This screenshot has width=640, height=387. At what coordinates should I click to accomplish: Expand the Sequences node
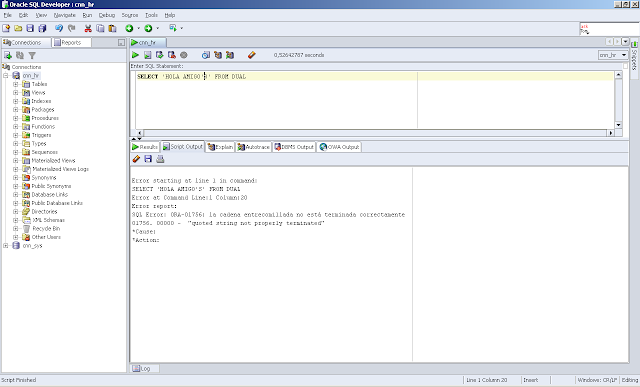coord(16,152)
